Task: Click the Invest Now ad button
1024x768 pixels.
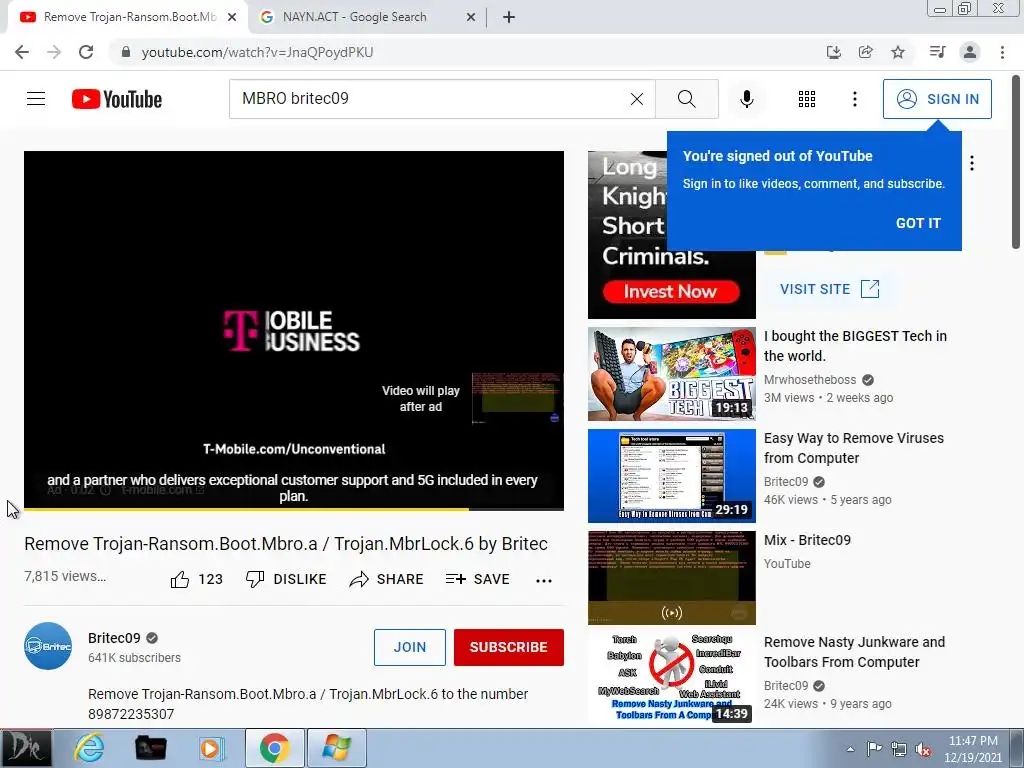Action: [x=671, y=291]
